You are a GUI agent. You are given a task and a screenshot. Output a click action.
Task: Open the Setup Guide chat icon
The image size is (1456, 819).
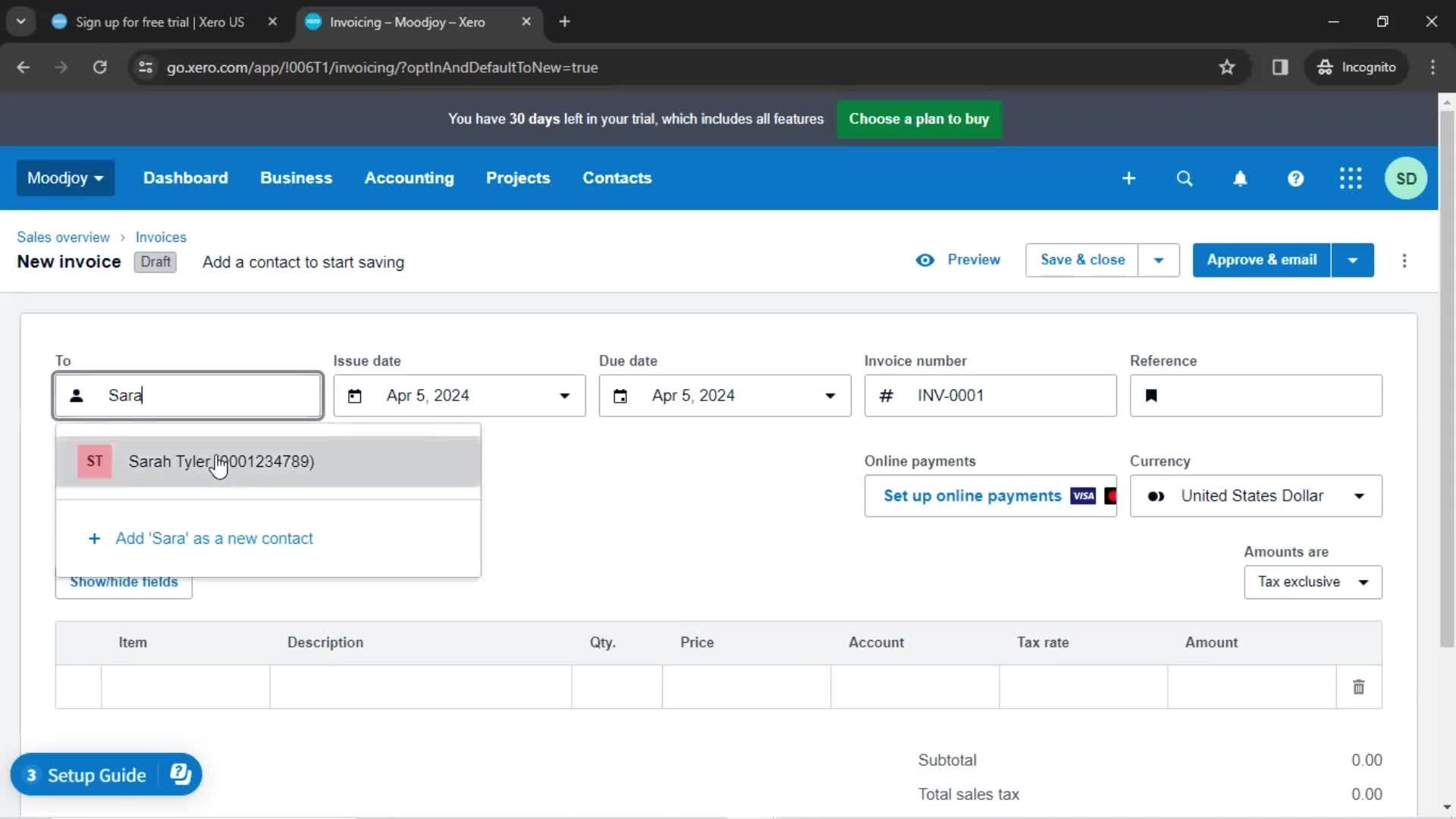click(x=180, y=774)
